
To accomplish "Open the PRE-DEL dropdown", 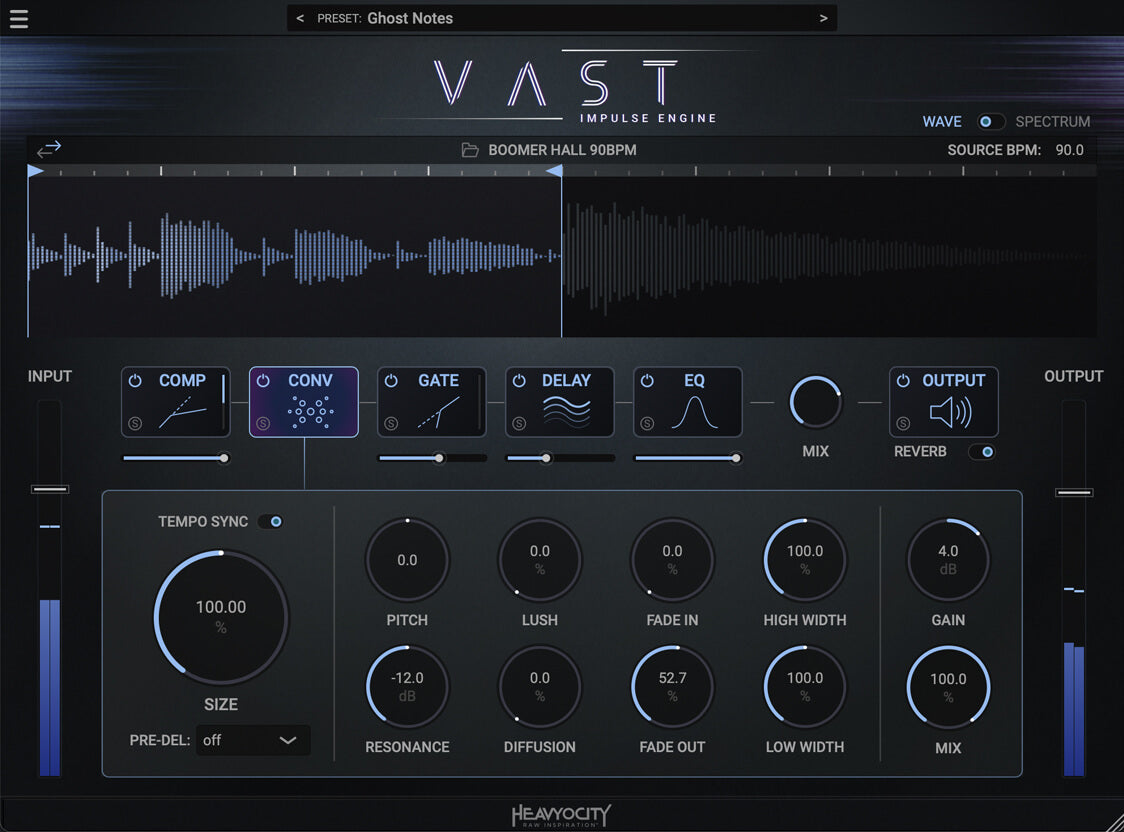I will pyautogui.click(x=253, y=741).
